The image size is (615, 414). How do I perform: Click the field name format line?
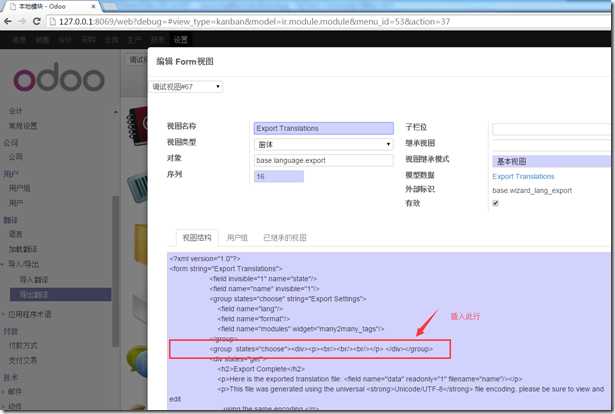pos(254,319)
